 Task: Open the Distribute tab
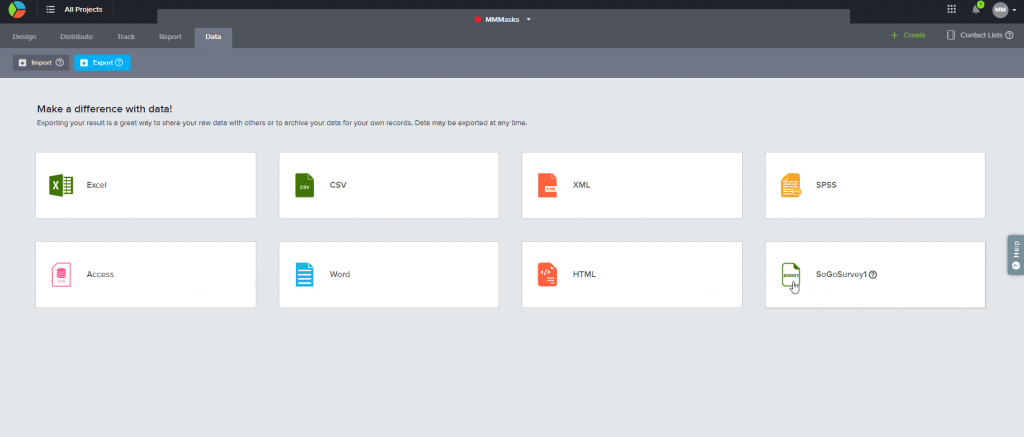click(x=77, y=36)
